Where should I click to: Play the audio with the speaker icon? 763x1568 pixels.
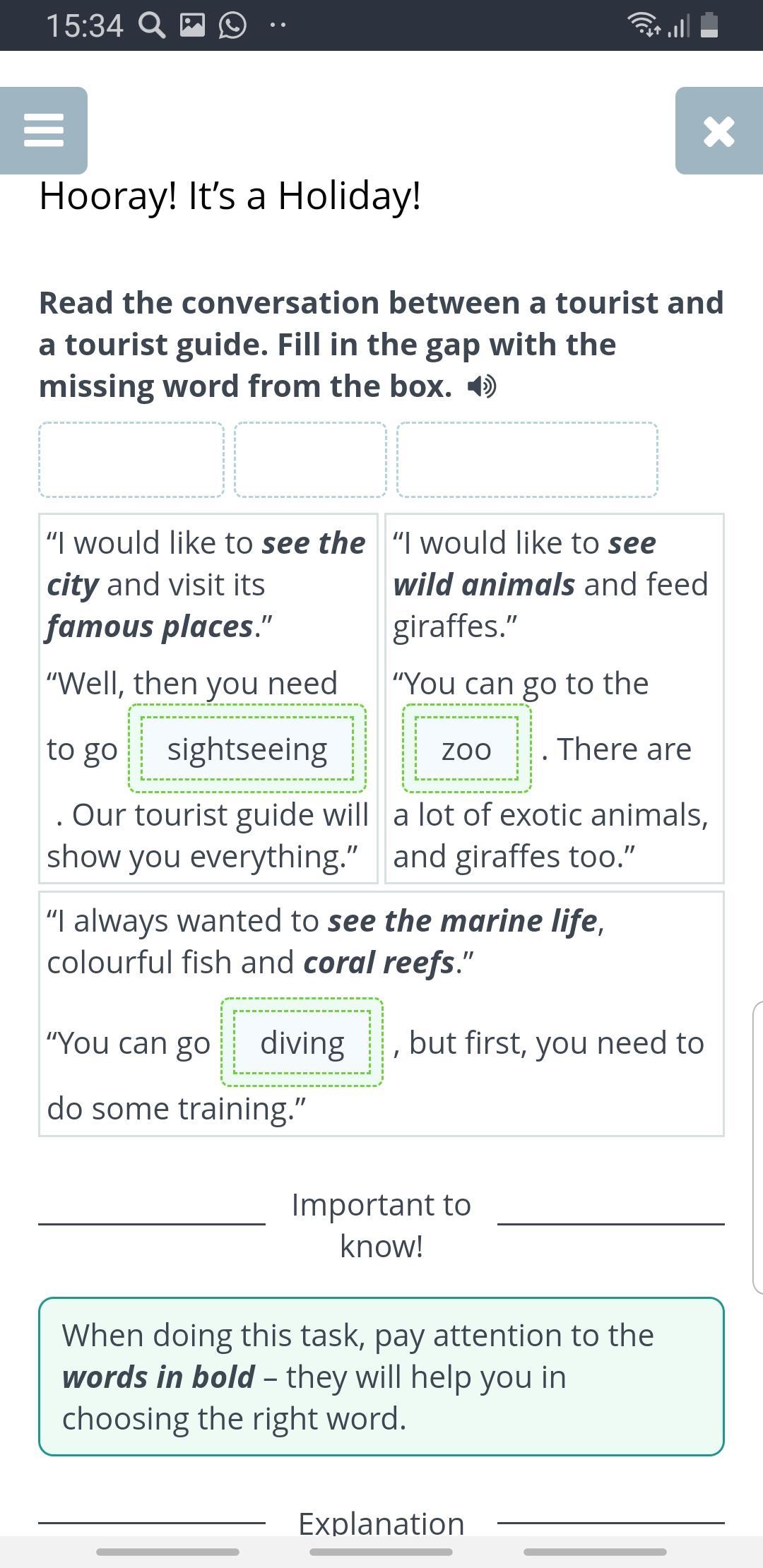click(483, 386)
